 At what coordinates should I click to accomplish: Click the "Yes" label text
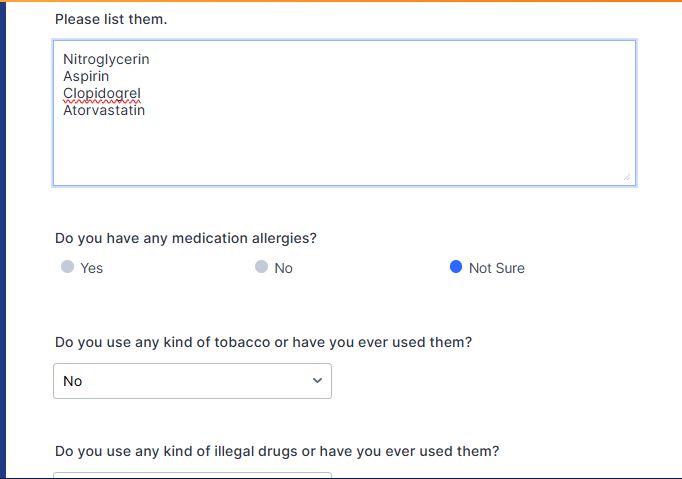(x=91, y=268)
